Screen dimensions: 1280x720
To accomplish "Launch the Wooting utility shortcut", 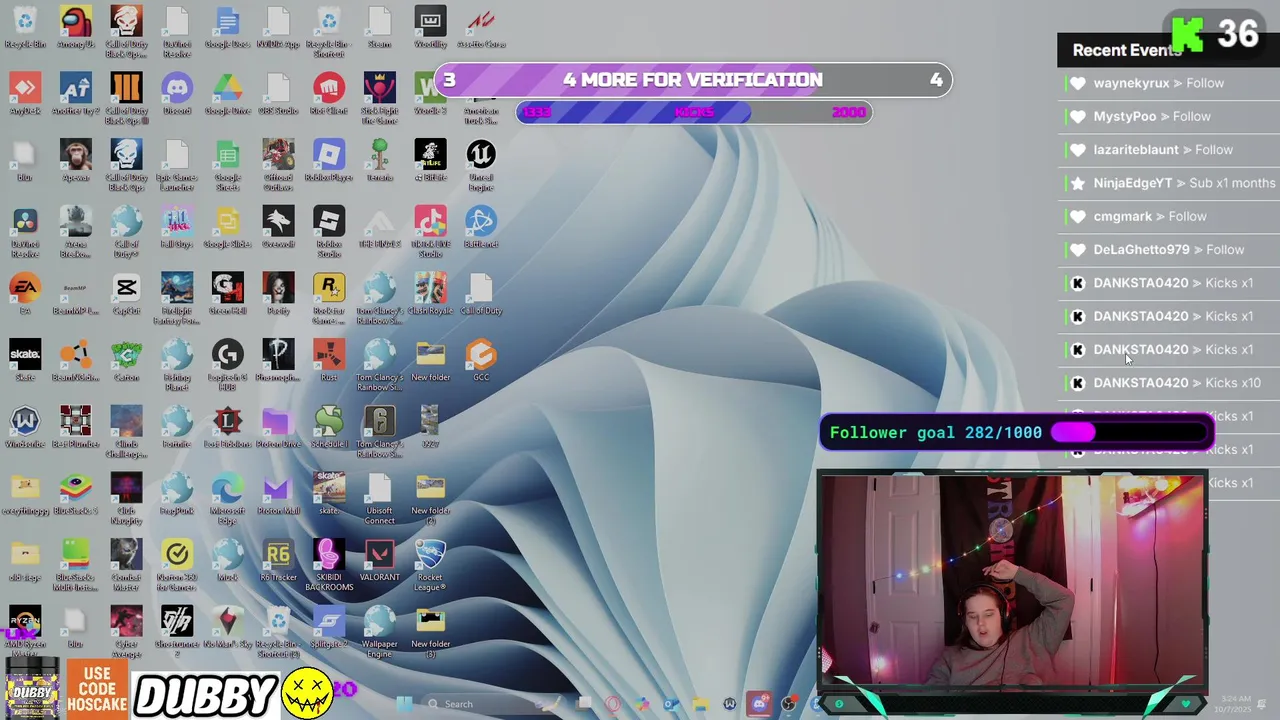I will tap(430, 27).
